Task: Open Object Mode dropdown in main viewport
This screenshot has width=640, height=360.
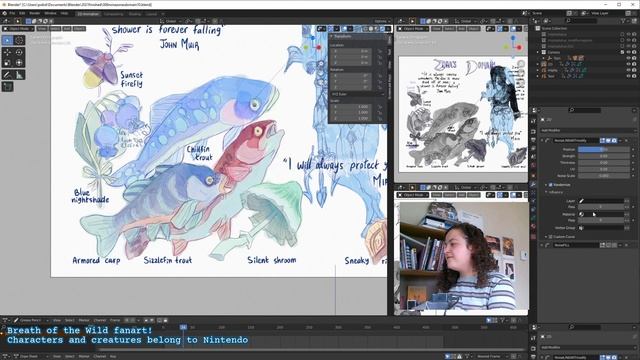Action: 18,29
